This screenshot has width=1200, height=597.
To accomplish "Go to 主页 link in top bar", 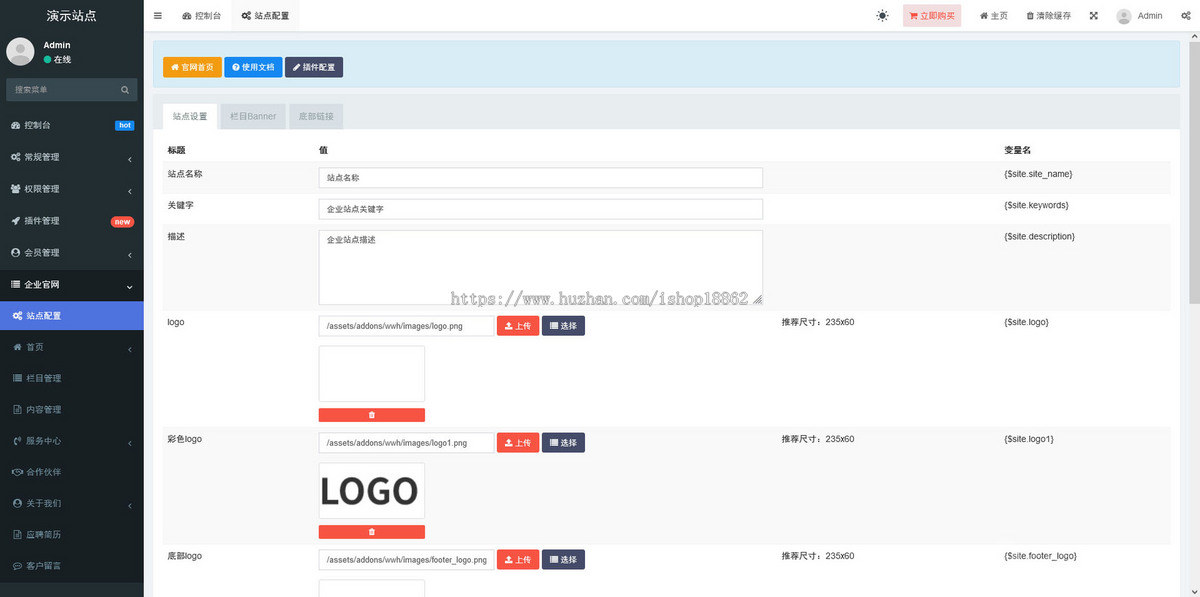I will coord(994,16).
